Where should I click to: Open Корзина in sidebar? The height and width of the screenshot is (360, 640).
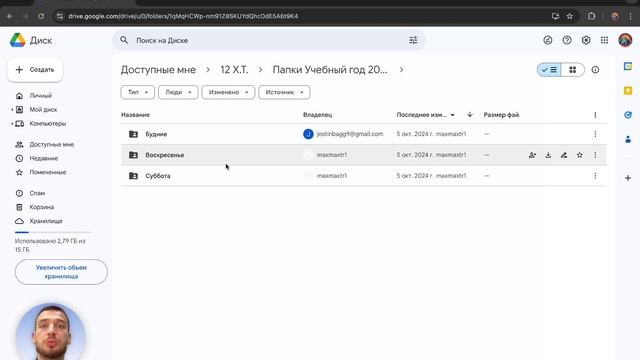click(42, 207)
